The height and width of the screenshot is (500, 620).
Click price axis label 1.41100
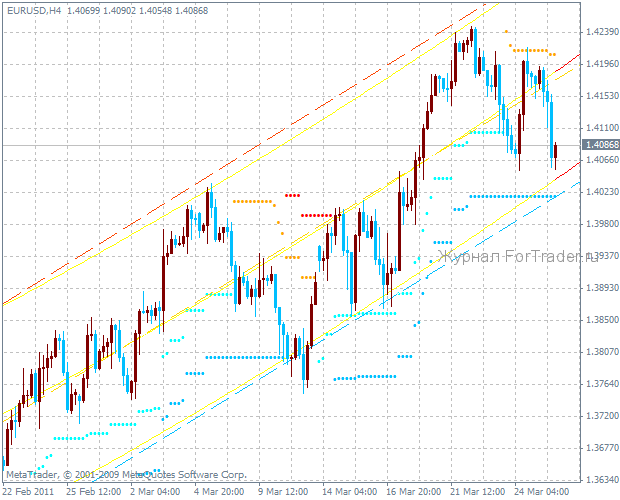click(602, 128)
